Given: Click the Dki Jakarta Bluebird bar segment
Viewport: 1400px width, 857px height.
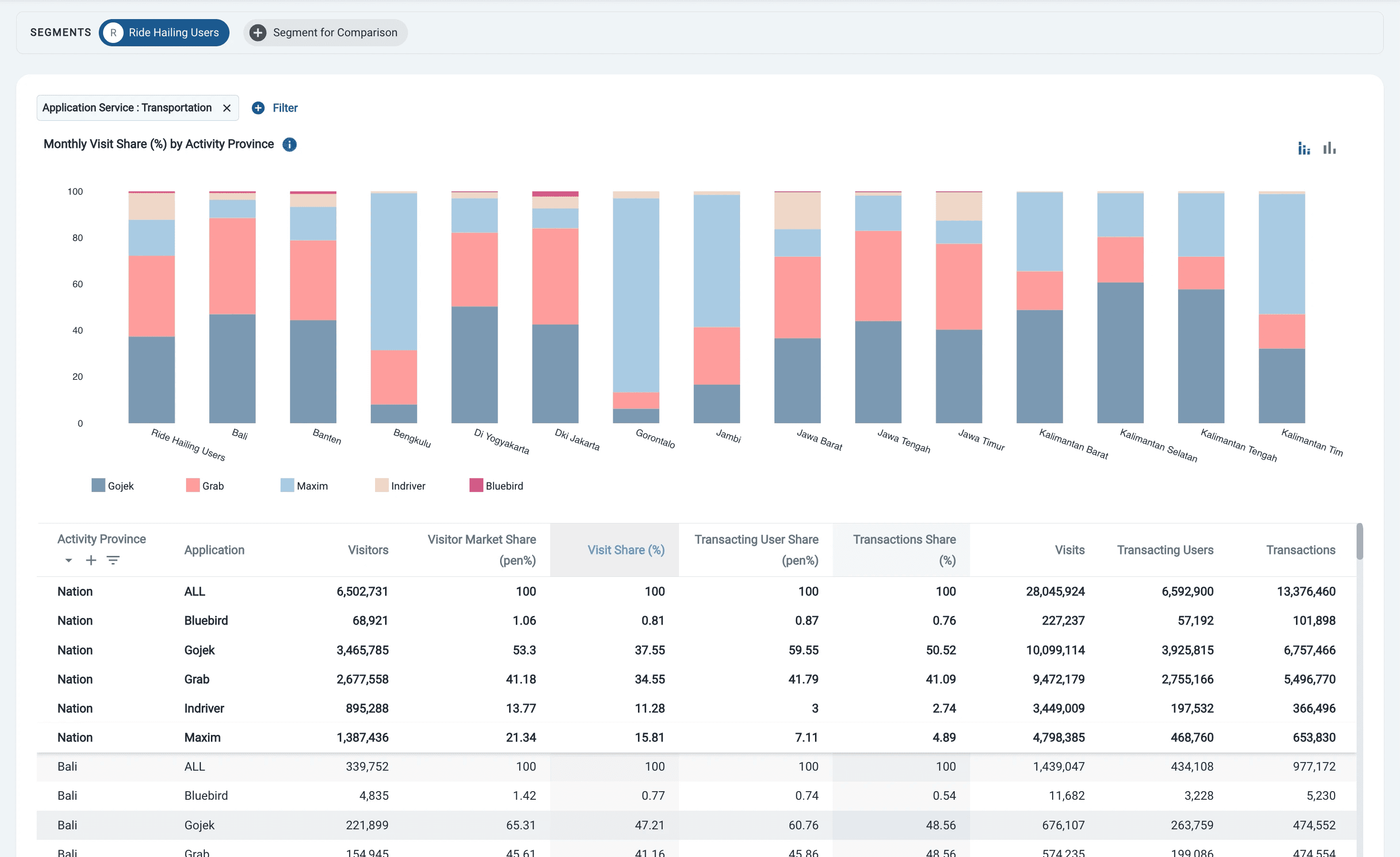Looking at the screenshot, I should pos(555,194).
